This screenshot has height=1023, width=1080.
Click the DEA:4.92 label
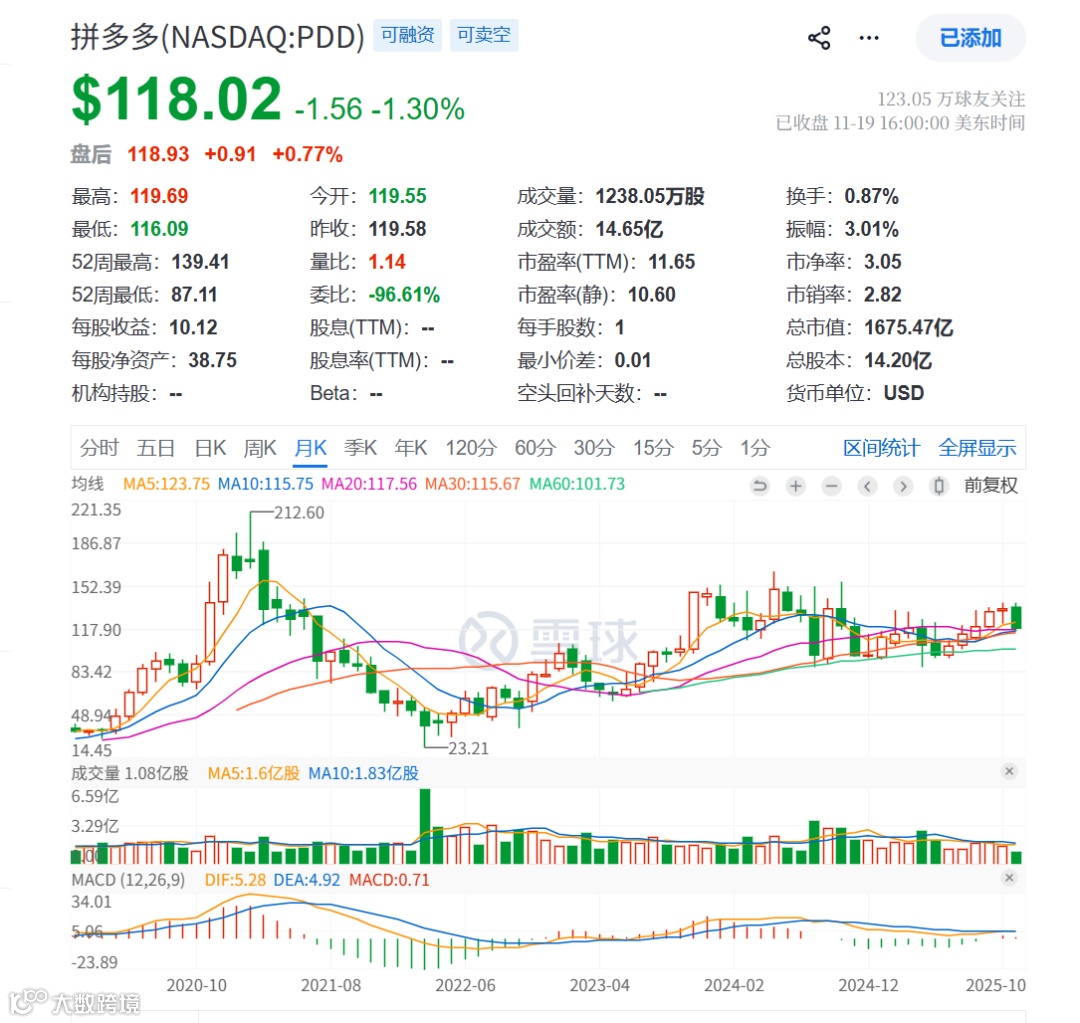pyautogui.click(x=307, y=880)
